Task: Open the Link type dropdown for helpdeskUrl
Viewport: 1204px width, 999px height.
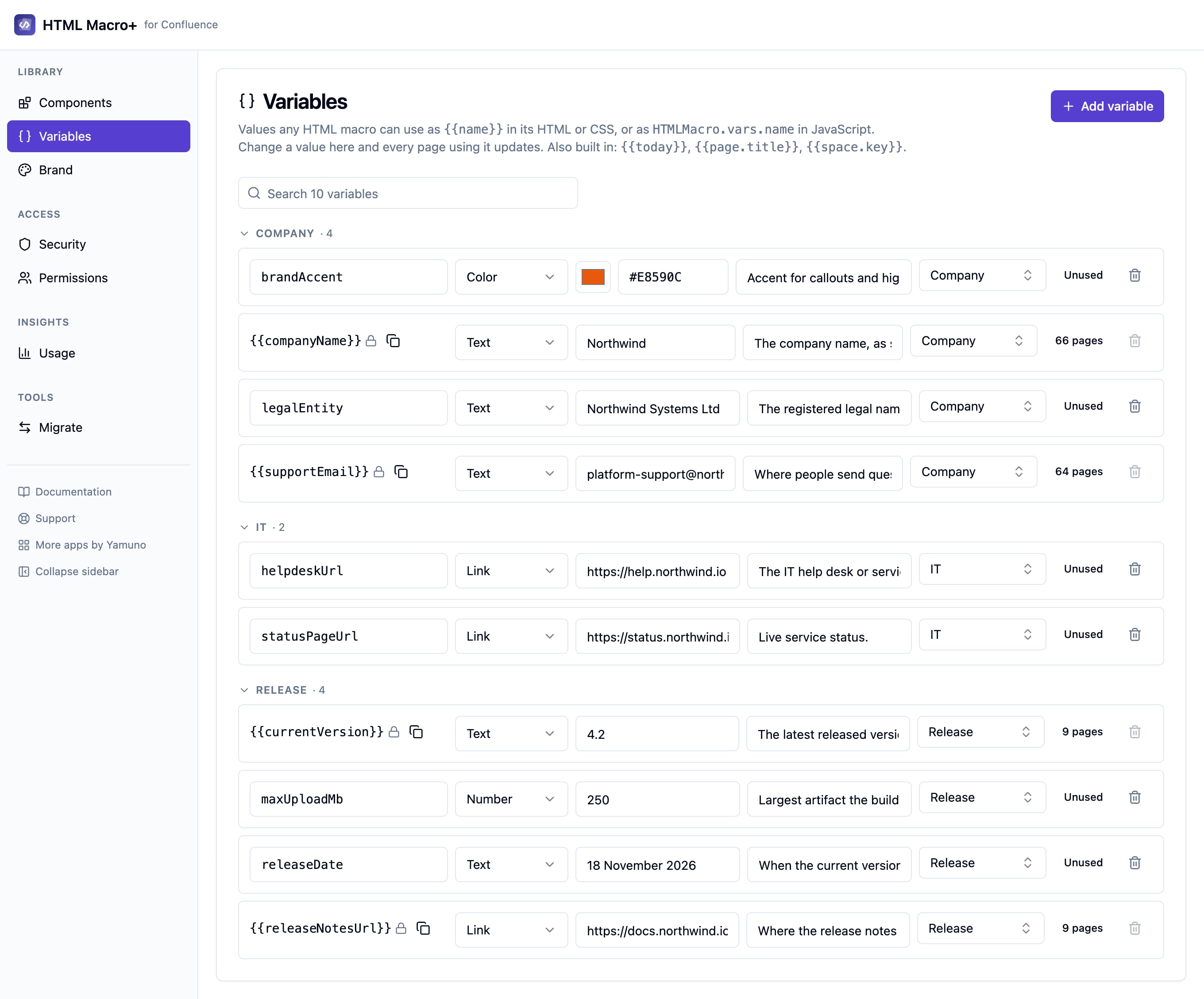Action: coord(511,571)
